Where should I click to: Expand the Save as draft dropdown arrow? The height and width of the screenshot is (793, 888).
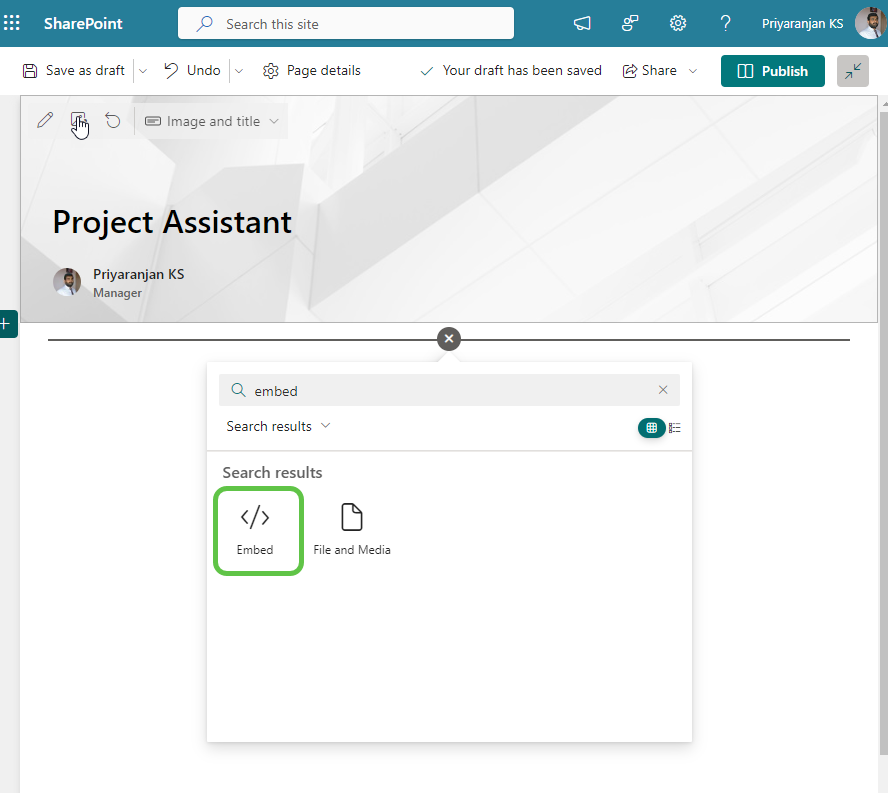tap(142, 70)
